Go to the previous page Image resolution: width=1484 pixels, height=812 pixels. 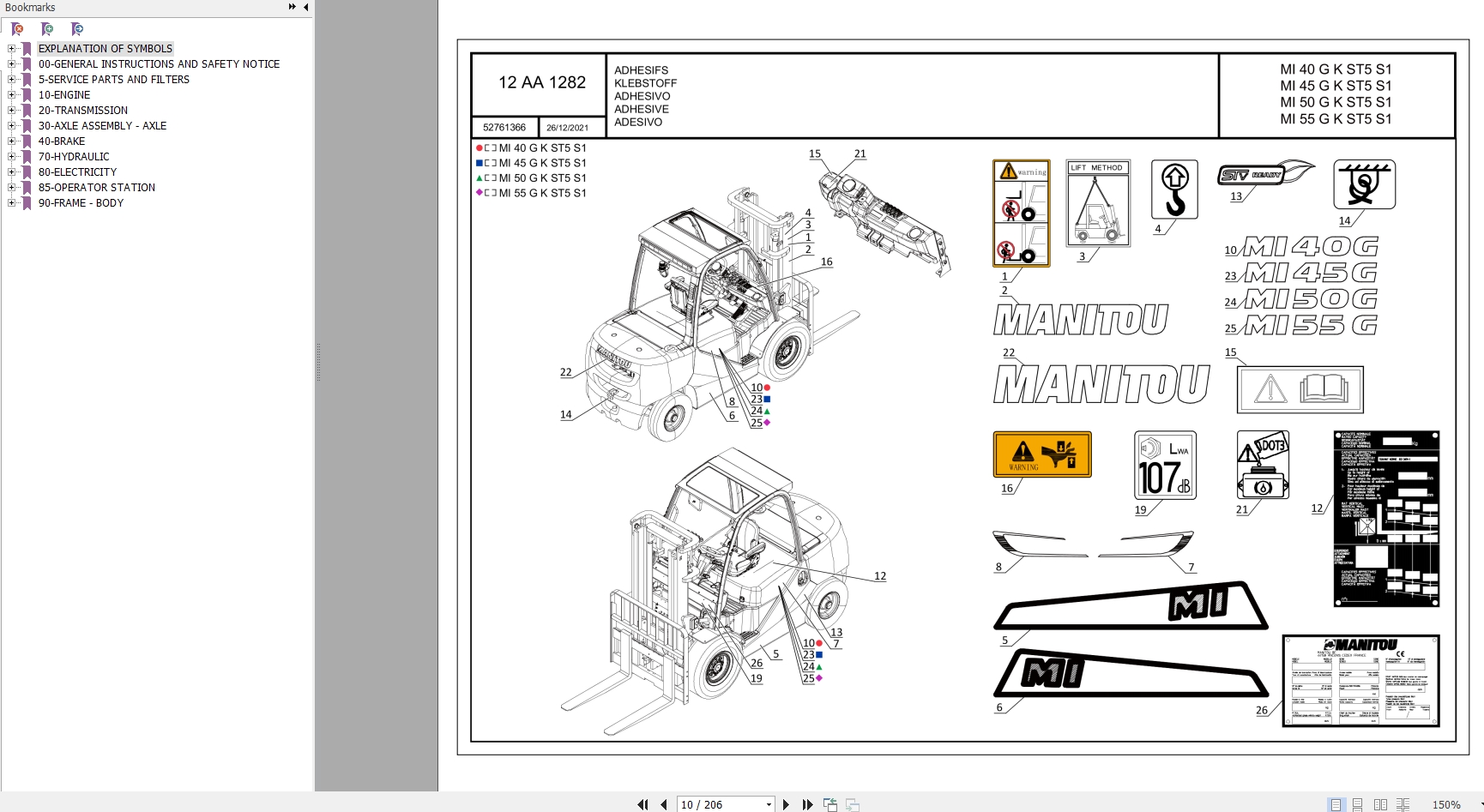tap(664, 804)
